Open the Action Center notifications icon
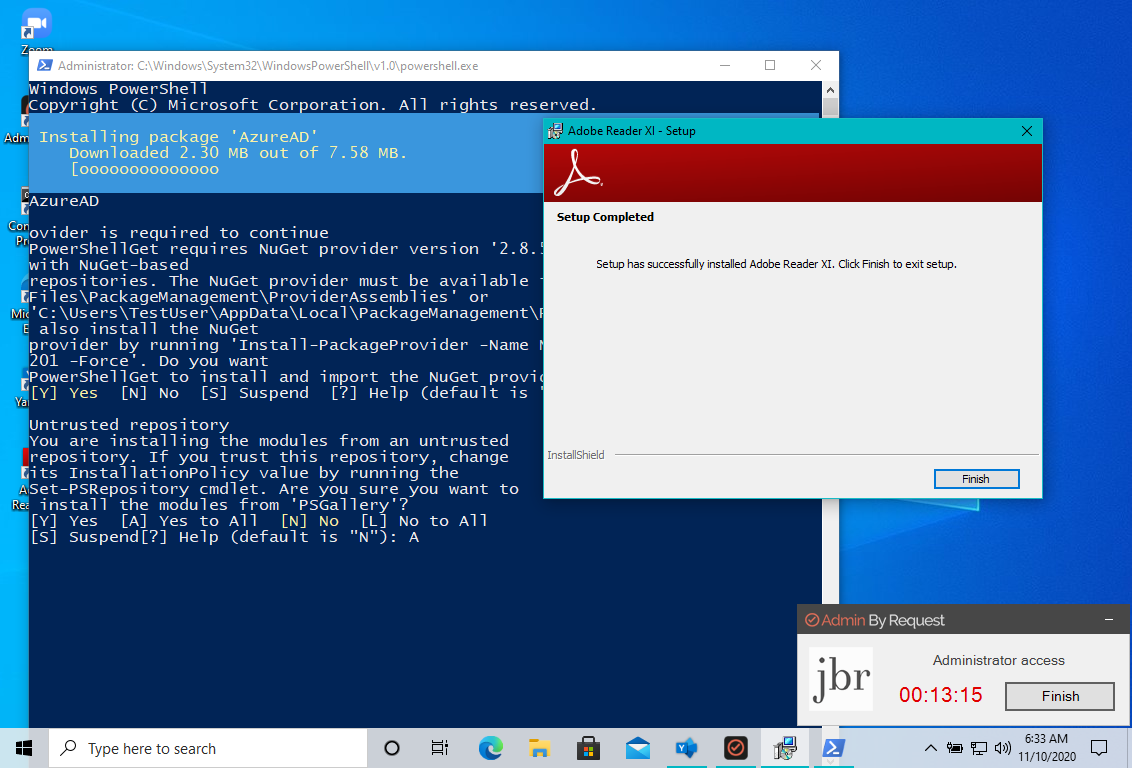Image resolution: width=1132 pixels, height=768 pixels. [x=1099, y=748]
